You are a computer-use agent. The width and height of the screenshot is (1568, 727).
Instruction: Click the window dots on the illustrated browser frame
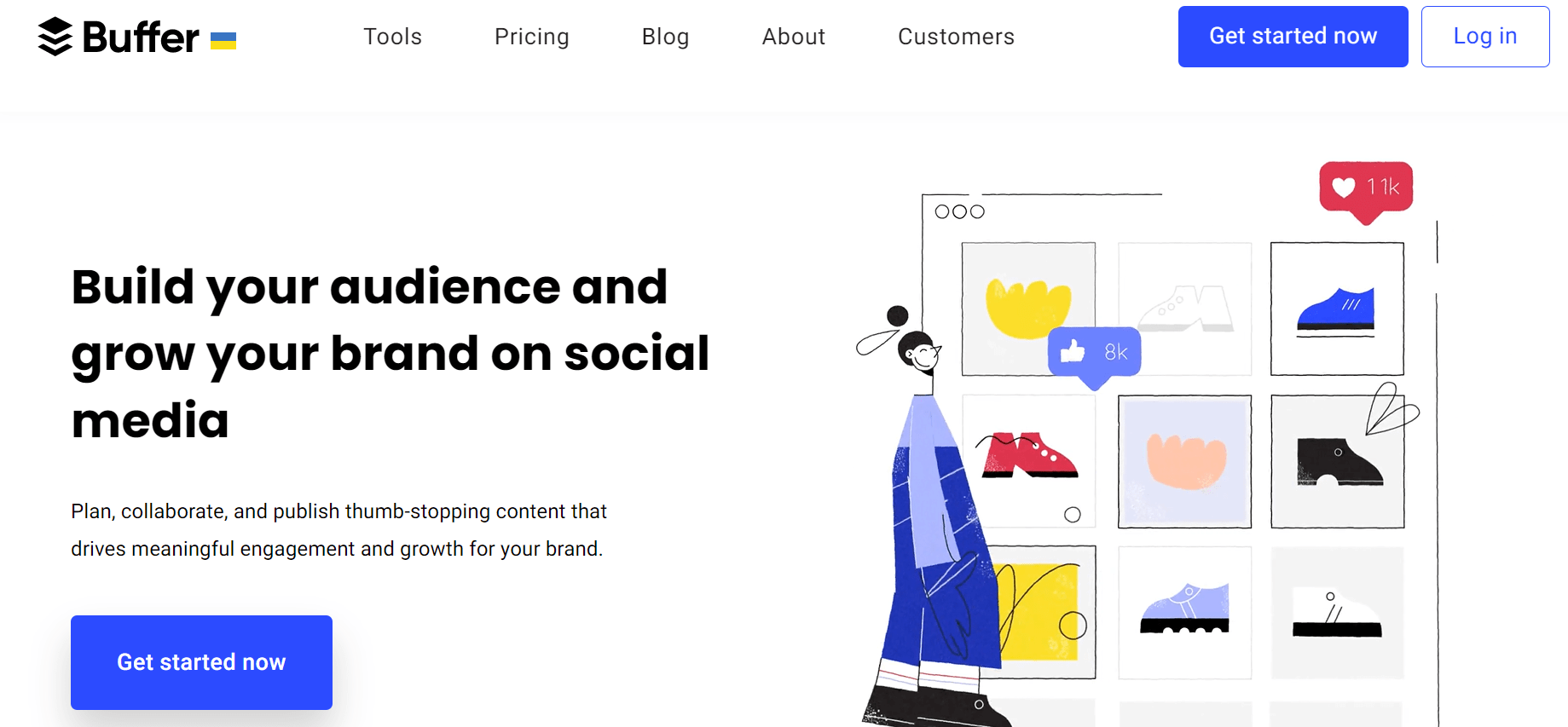(x=961, y=211)
